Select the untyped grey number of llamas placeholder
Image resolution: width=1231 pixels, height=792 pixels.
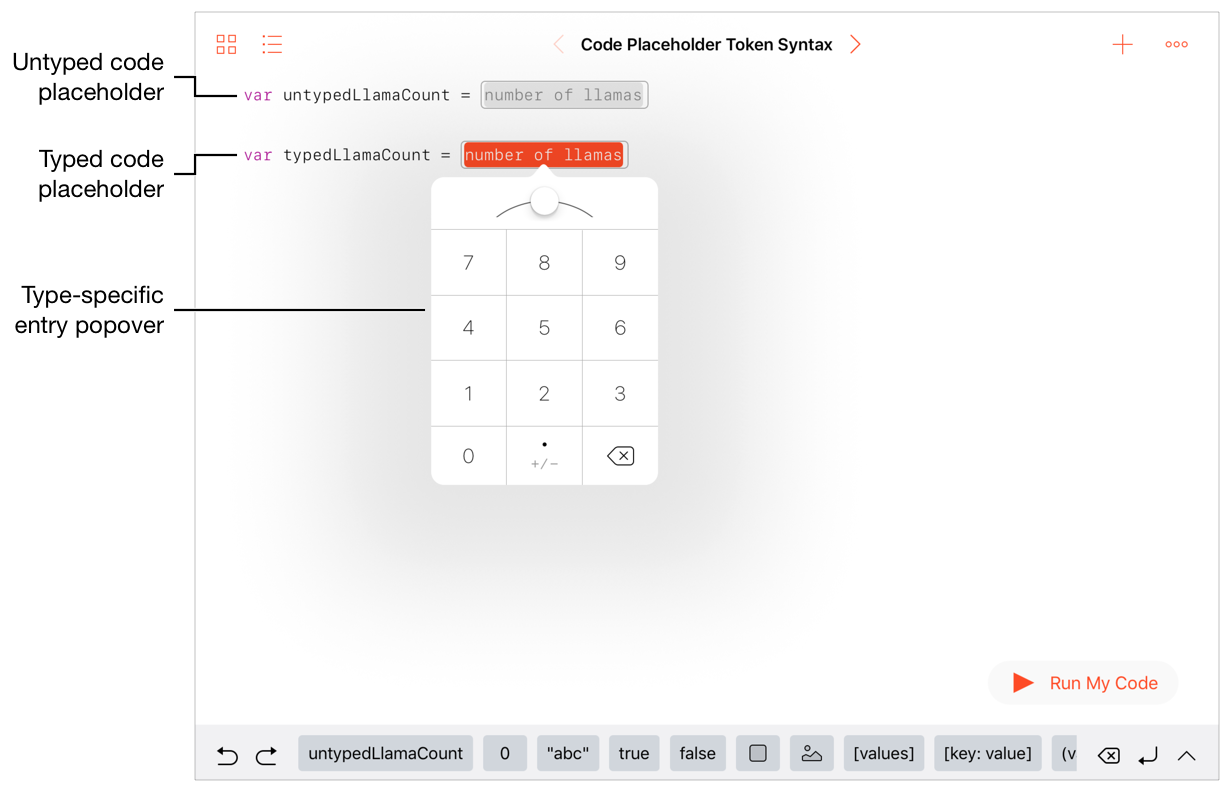(564, 95)
